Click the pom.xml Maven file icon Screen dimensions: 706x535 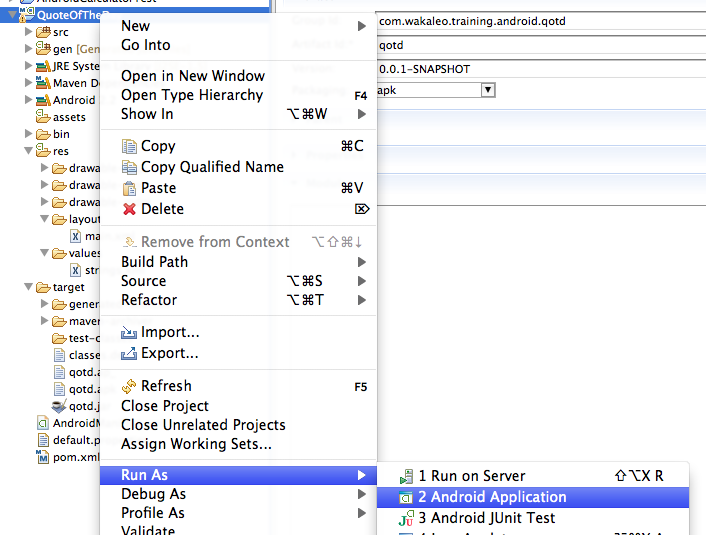(43, 457)
